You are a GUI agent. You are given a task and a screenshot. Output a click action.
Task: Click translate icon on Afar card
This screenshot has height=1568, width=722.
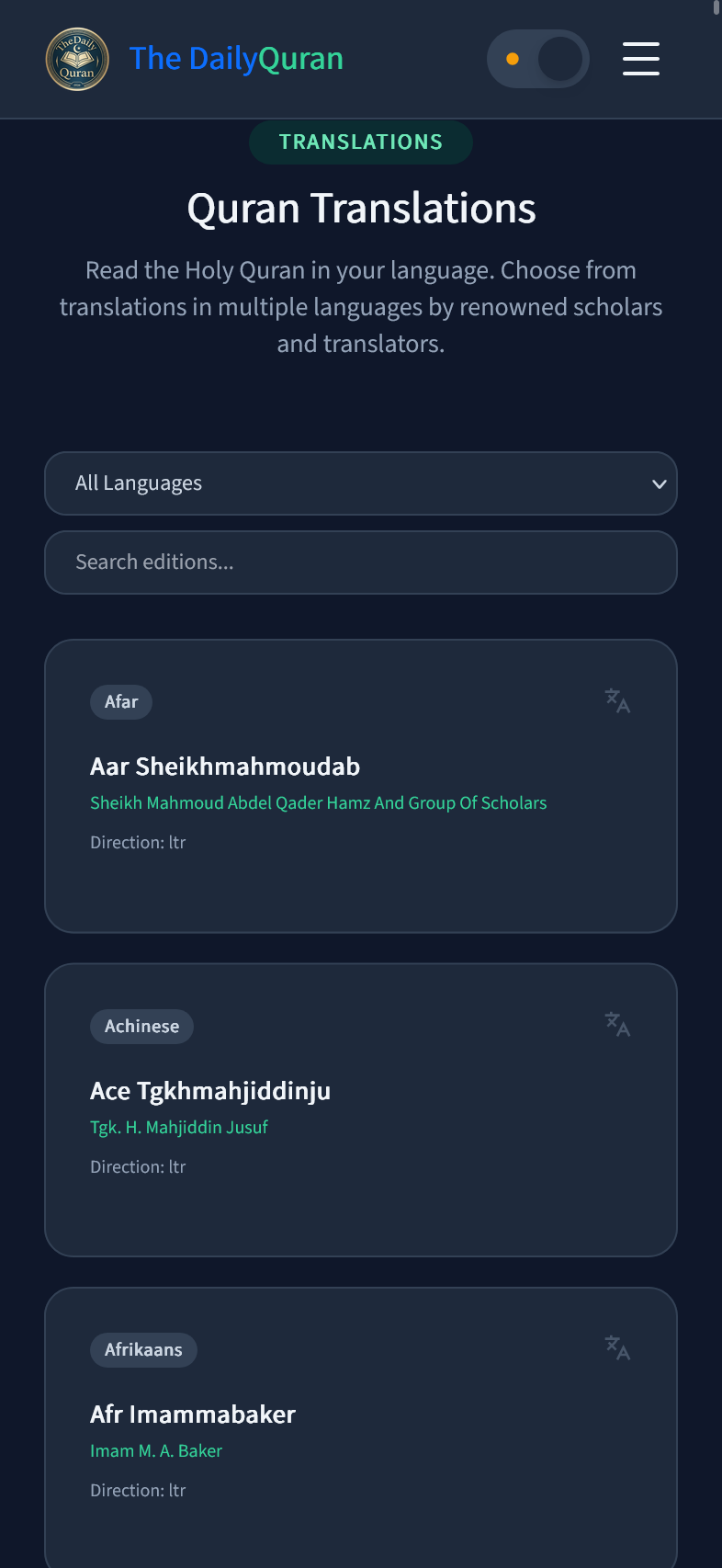pos(617,701)
